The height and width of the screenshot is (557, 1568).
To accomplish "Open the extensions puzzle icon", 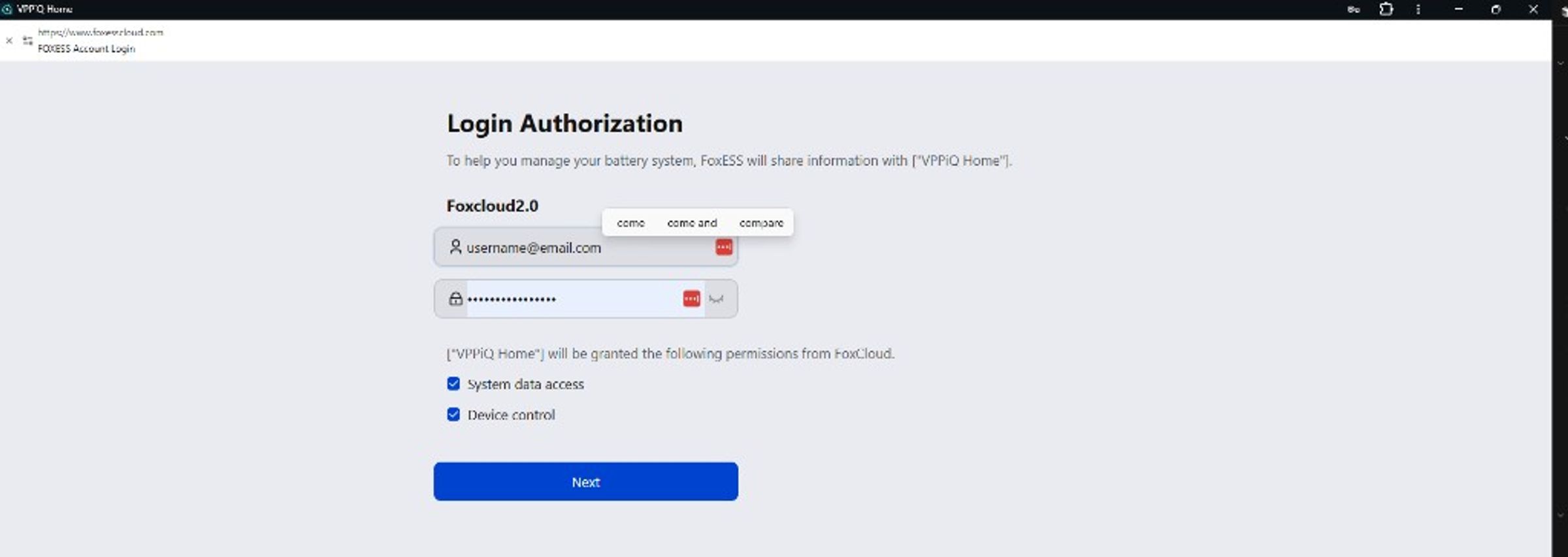I will coord(1386,9).
